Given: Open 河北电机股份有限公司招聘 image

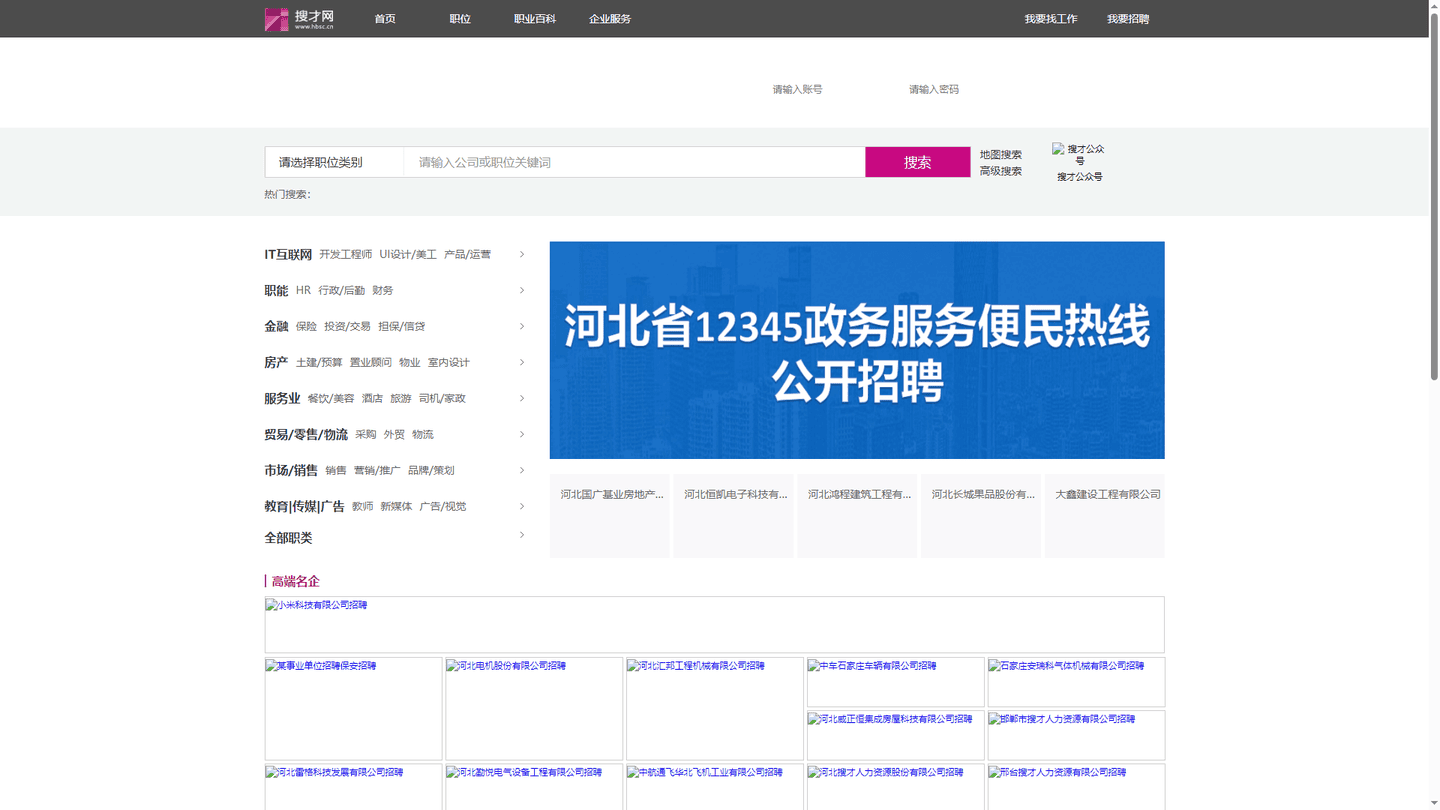Looking at the screenshot, I should tap(534, 709).
